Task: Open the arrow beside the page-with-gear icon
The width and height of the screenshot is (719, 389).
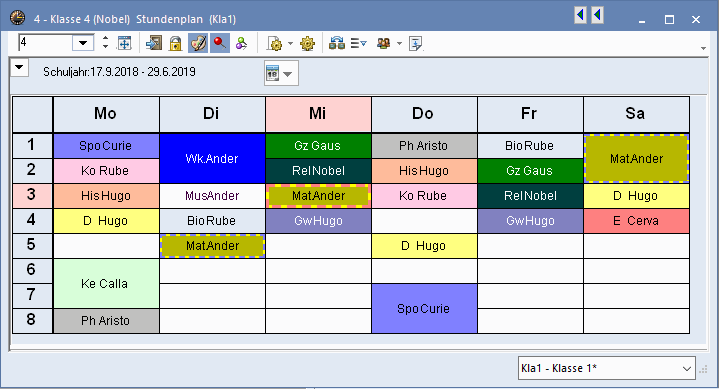Action: (290, 44)
